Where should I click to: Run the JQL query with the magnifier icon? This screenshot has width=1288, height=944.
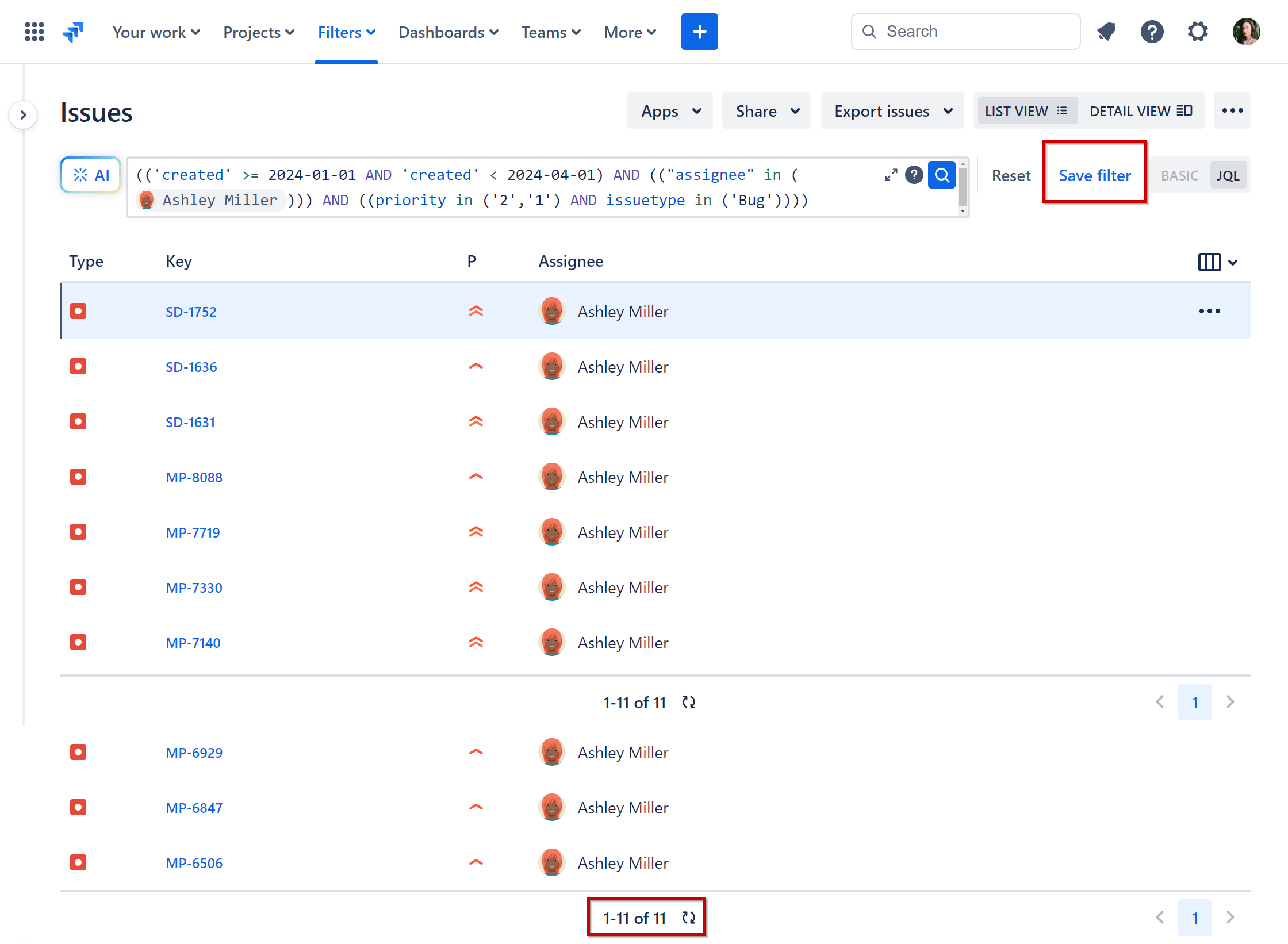[x=941, y=175]
